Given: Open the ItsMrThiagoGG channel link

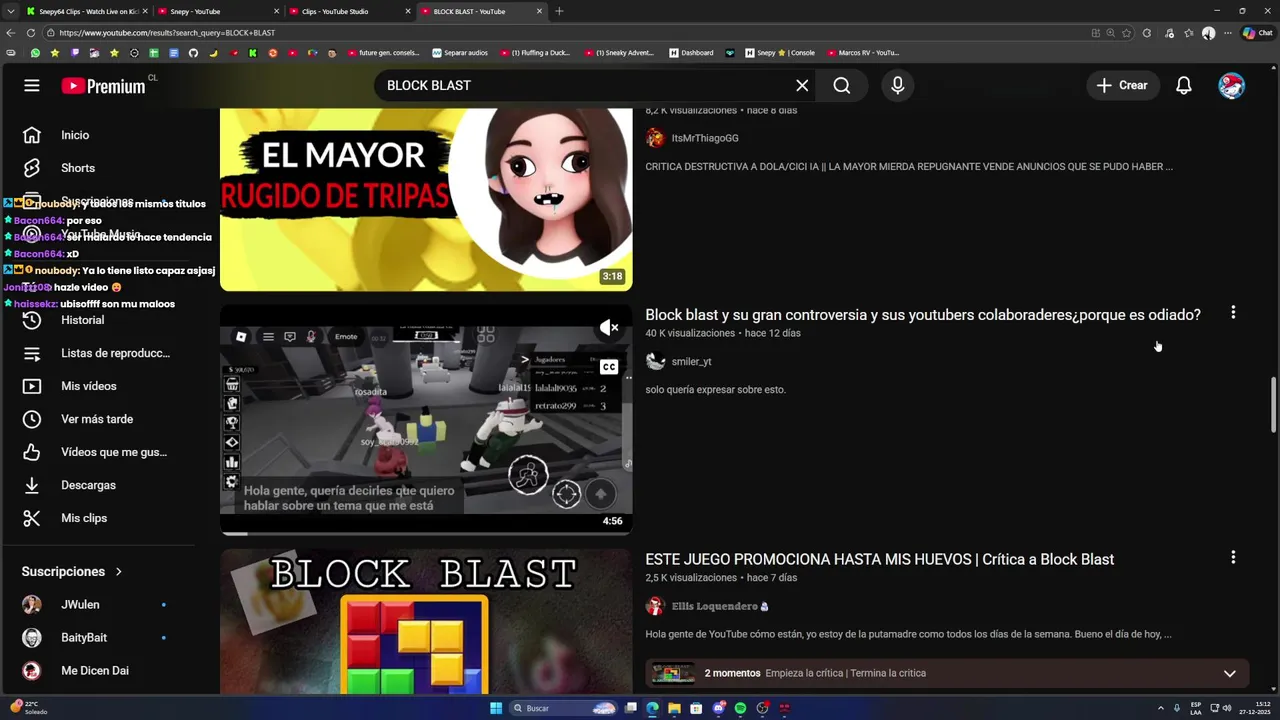Looking at the screenshot, I should point(705,138).
